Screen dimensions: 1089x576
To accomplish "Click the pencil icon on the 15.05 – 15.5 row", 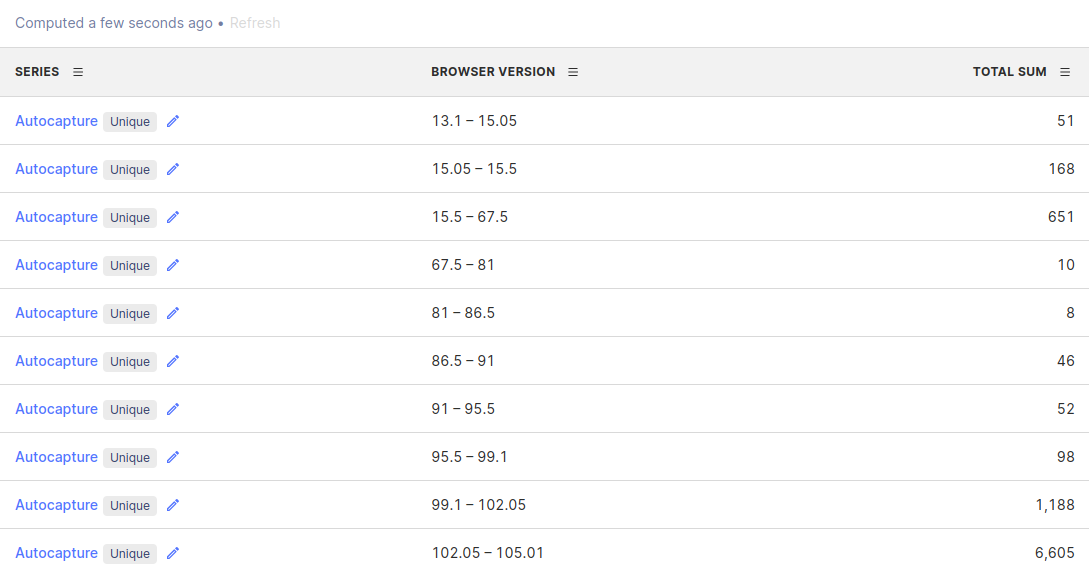I will (172, 169).
